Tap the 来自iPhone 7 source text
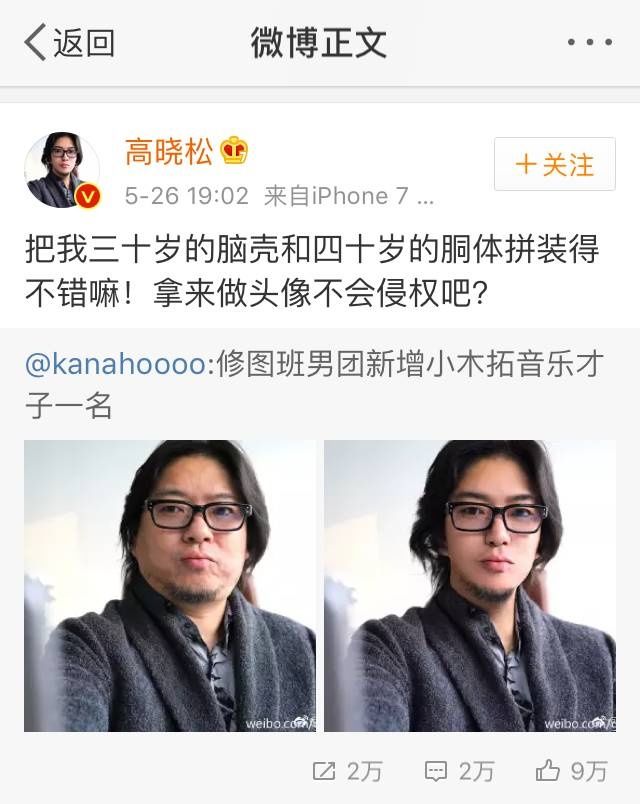Image resolution: width=640 pixels, height=804 pixels. click(x=349, y=196)
